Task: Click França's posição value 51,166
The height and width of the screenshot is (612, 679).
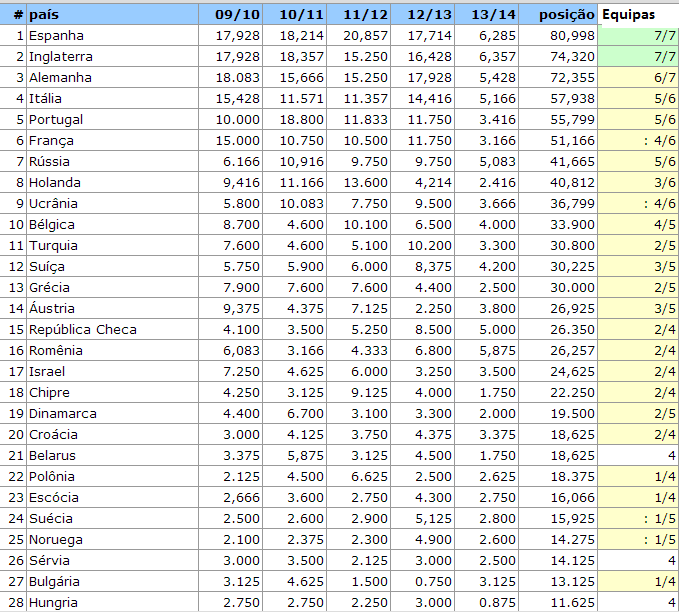Action: click(x=572, y=141)
